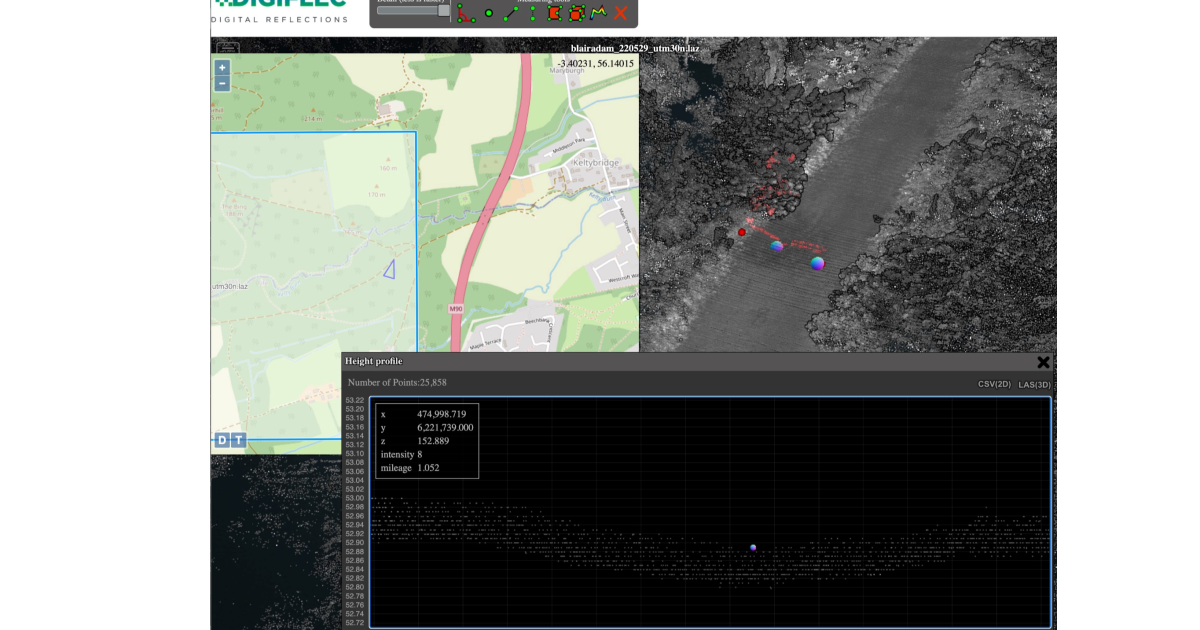The height and width of the screenshot is (630, 1200).
Task: Select the point measurement tool
Action: (x=488, y=12)
